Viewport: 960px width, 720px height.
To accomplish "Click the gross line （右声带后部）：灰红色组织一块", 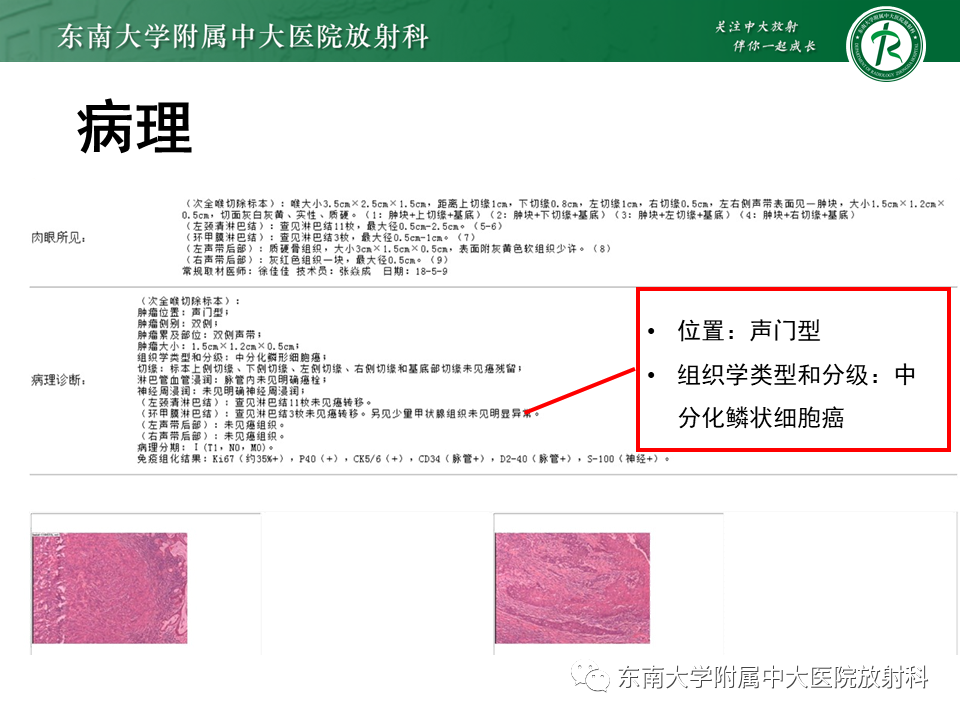I will point(316,260).
